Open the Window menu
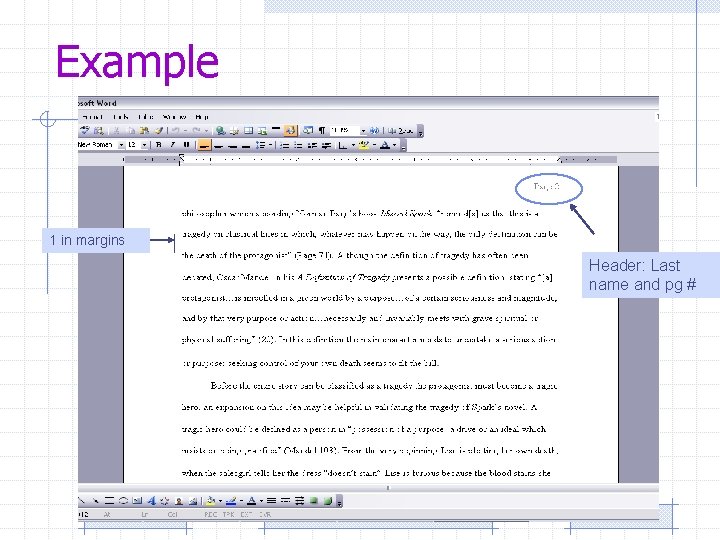This screenshot has width=720, height=540. [174, 117]
